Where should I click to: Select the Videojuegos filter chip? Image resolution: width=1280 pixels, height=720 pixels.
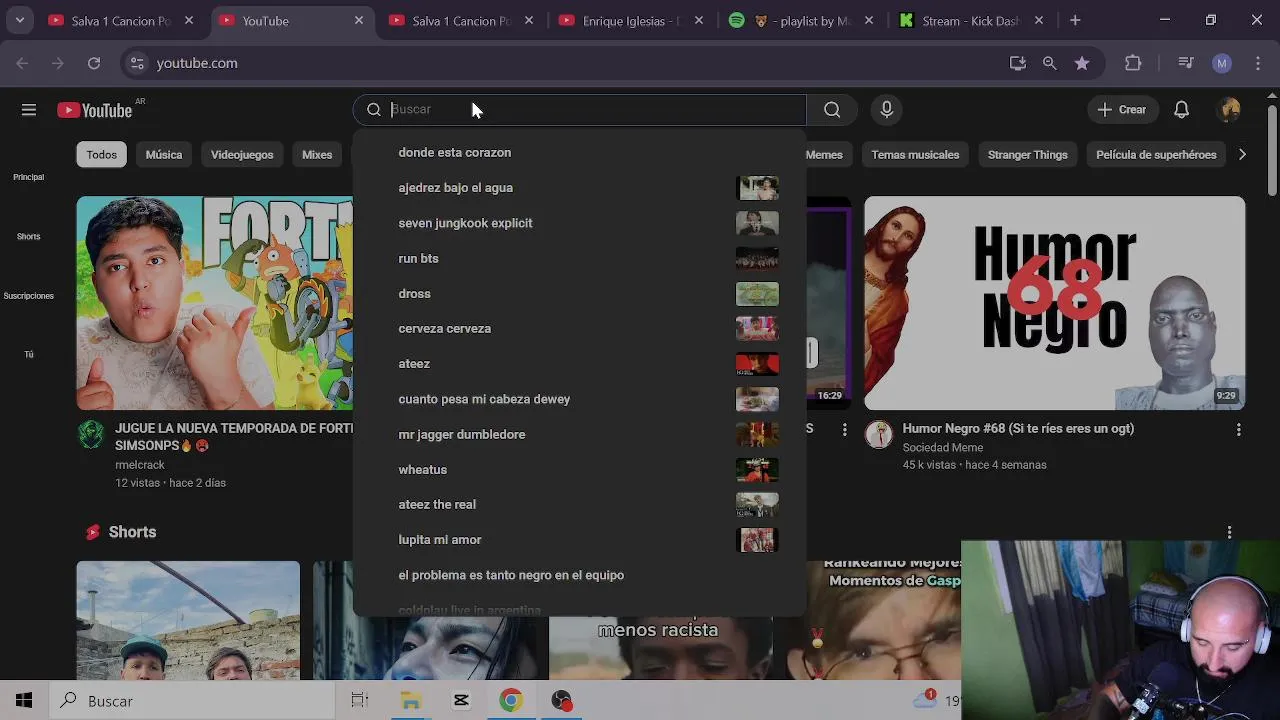point(242,155)
